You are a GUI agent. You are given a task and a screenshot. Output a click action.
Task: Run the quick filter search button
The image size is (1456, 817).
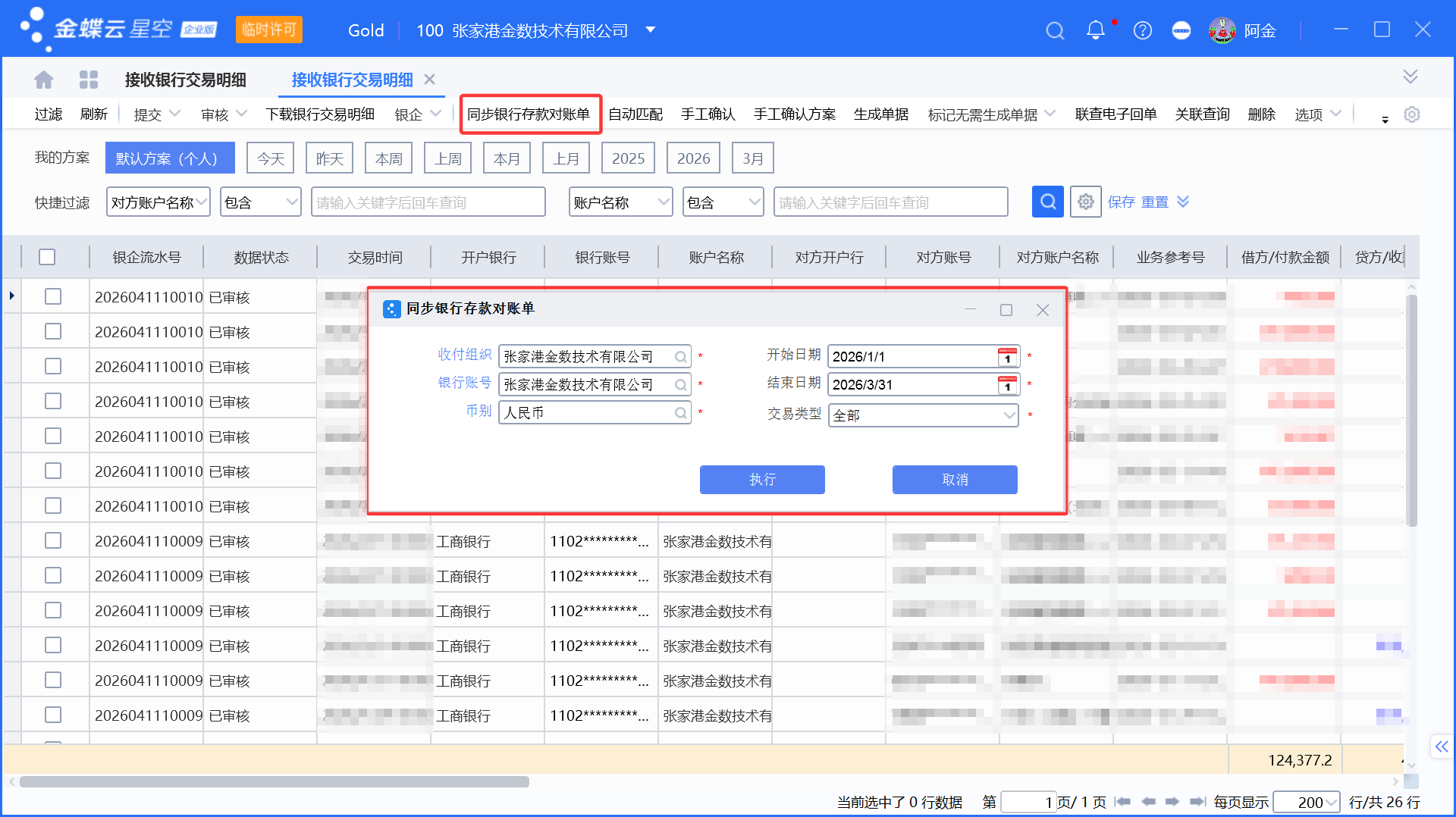click(1047, 202)
